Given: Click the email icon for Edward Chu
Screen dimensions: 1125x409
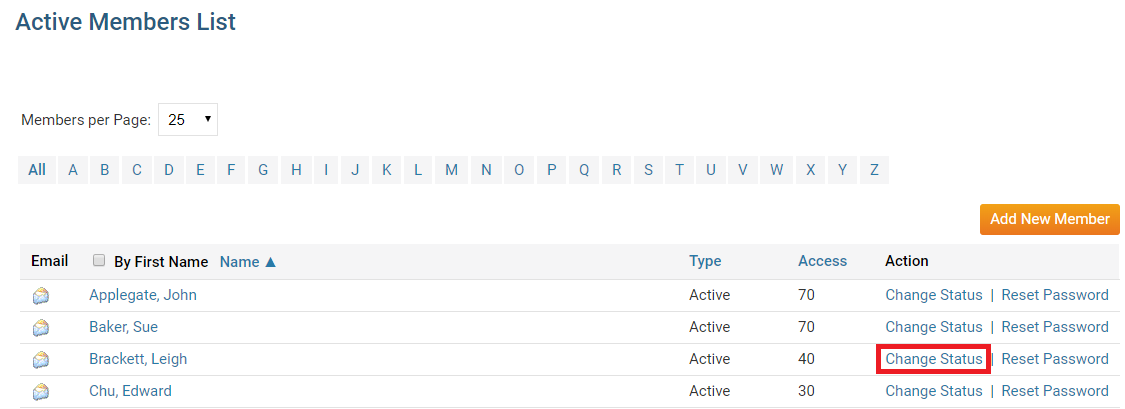Looking at the screenshot, I should tap(40, 391).
